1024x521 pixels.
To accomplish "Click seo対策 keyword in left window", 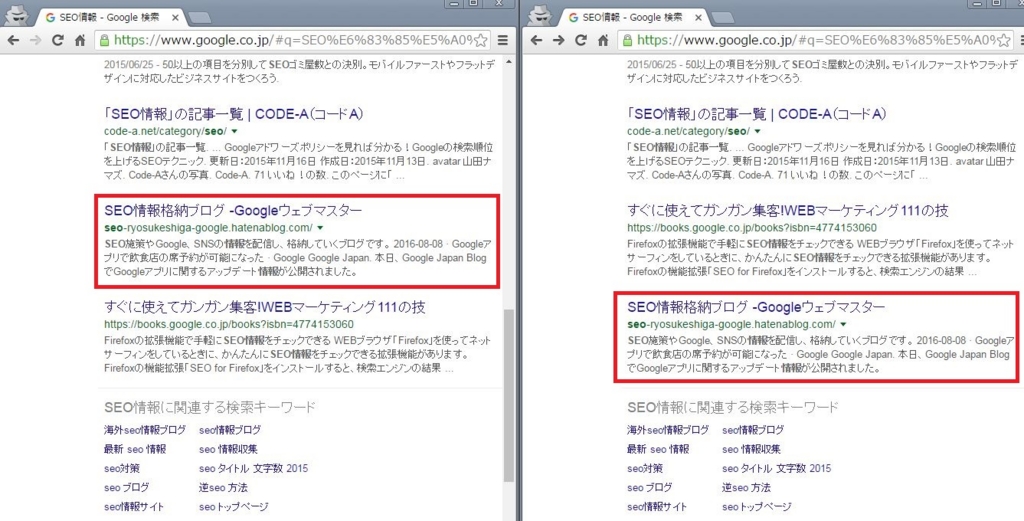I will (121, 468).
